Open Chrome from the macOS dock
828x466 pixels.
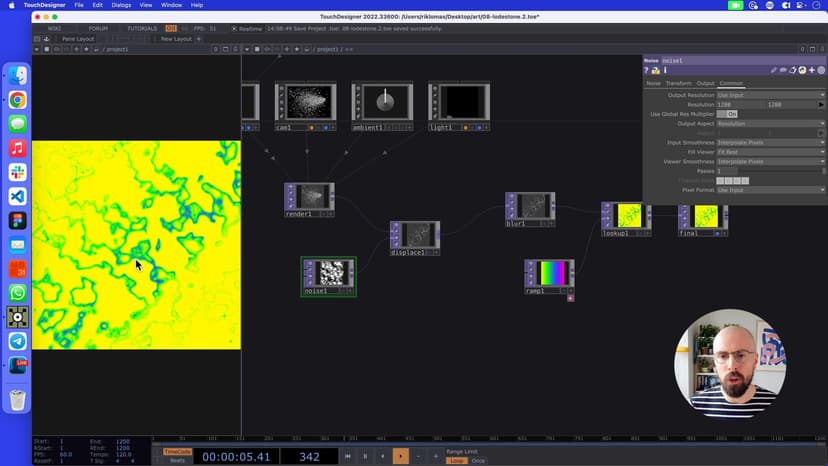18,100
